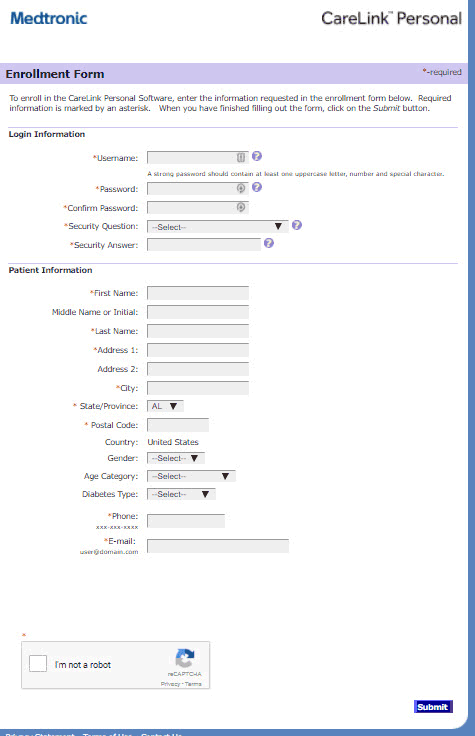The image size is (475, 736).
Task: Open the Security Question dropdown
Action: [217, 227]
